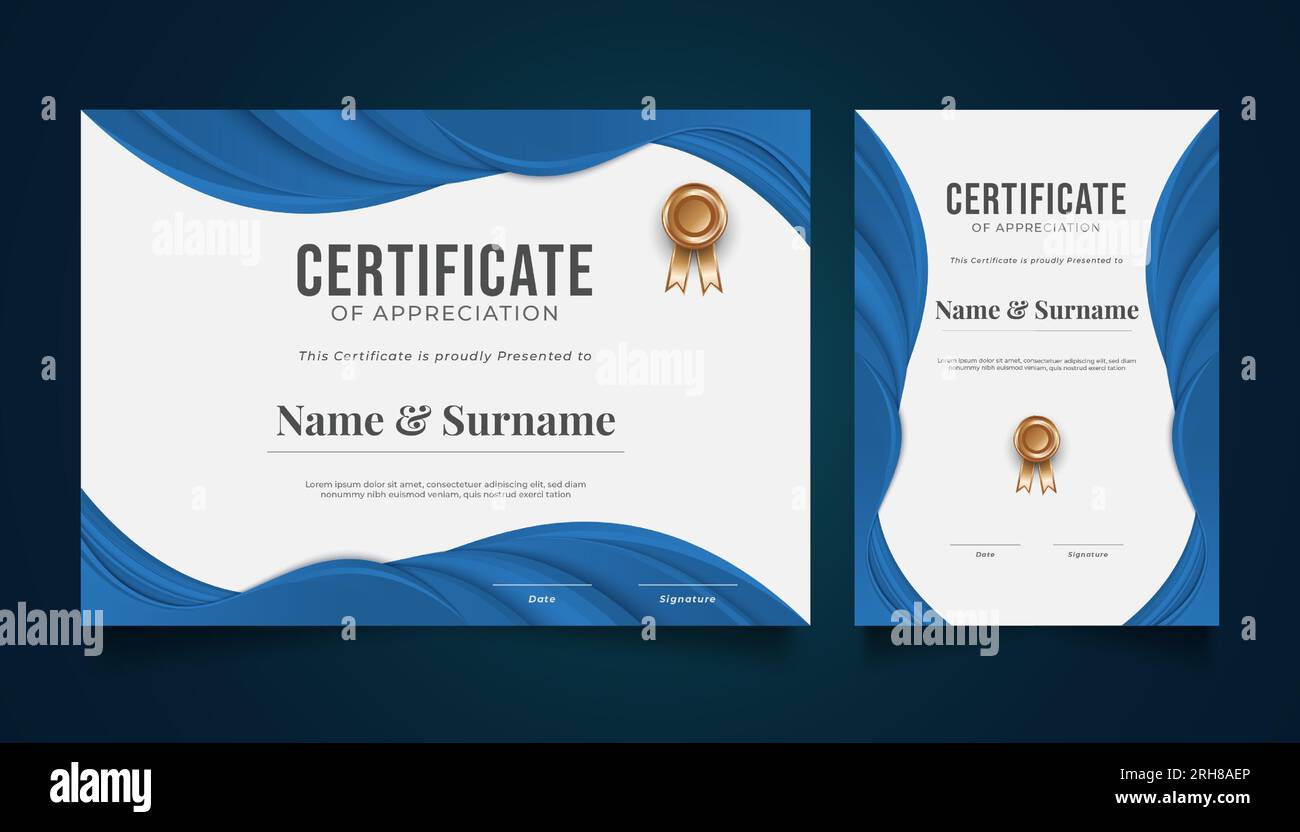
Task: Click the alamy logo in the black footer bar
Action: 100,787
